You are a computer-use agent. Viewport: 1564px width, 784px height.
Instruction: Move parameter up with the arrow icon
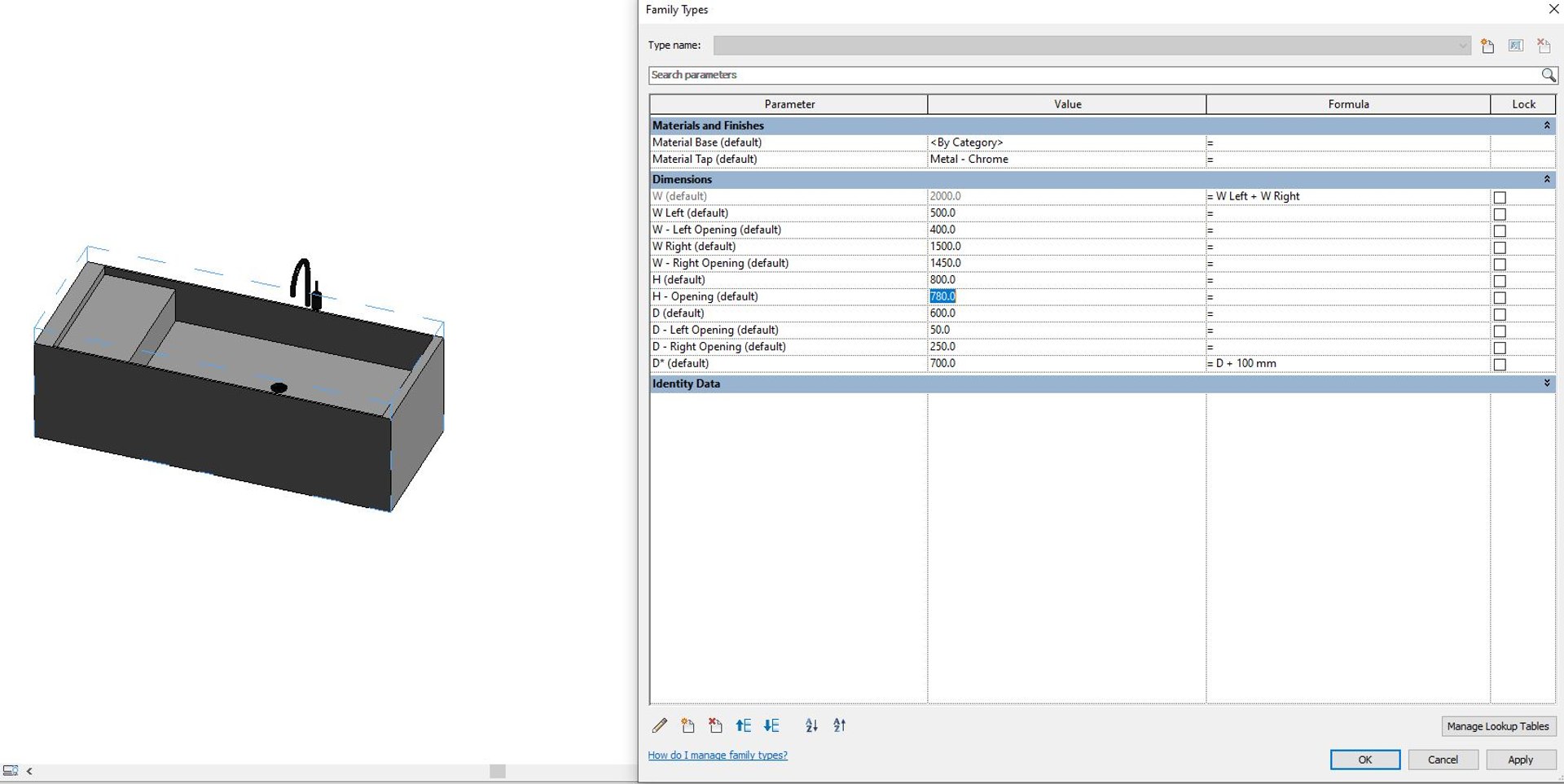click(743, 725)
